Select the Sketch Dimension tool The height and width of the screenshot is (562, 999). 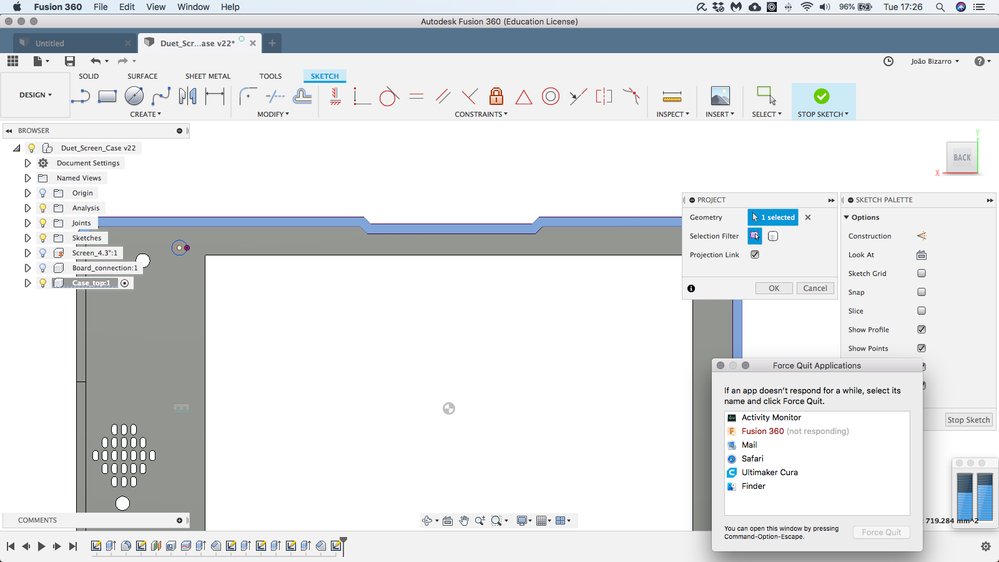click(x=215, y=96)
